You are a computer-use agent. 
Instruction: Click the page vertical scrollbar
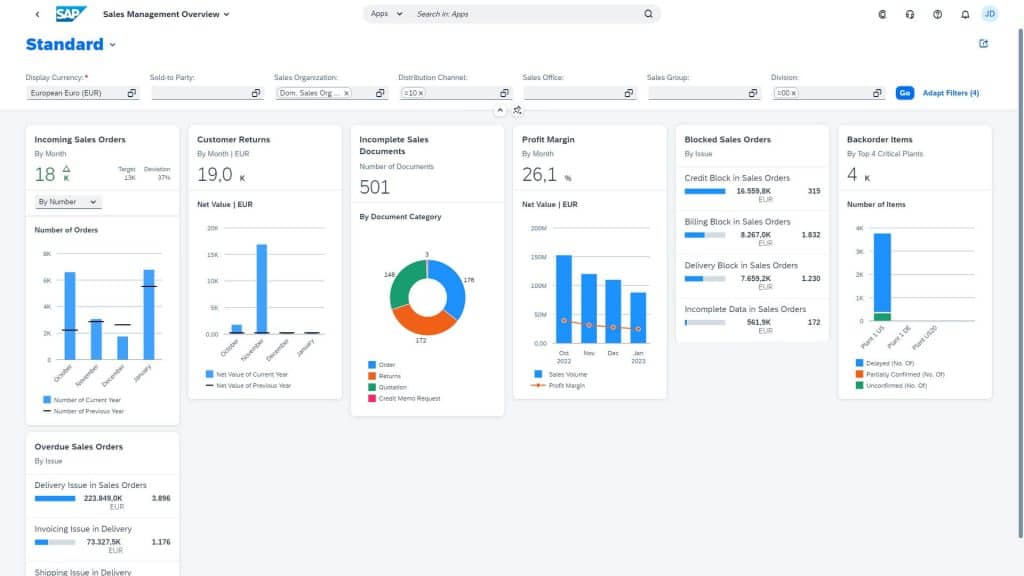pos(1020,283)
